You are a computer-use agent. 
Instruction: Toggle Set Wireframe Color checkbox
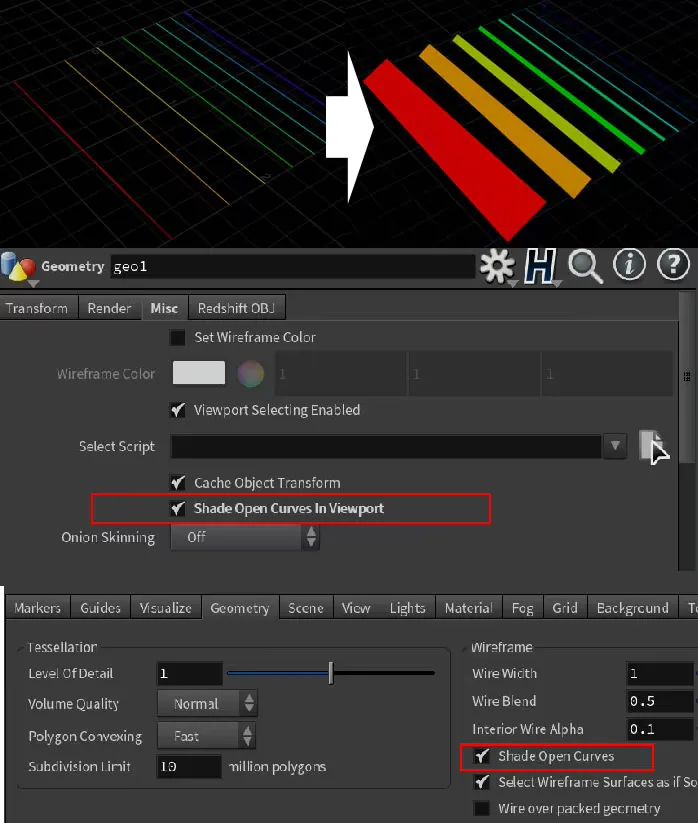(x=177, y=337)
